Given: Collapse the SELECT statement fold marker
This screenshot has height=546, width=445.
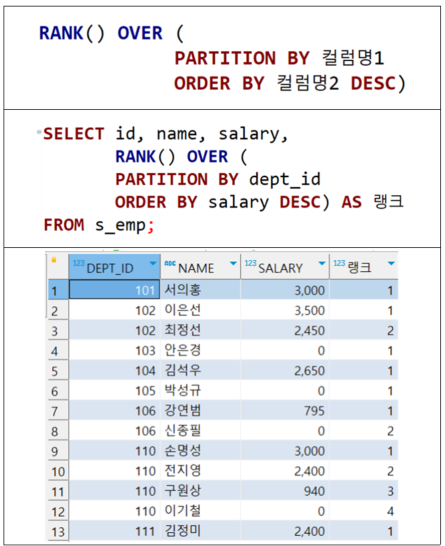Looking at the screenshot, I should coord(38,132).
